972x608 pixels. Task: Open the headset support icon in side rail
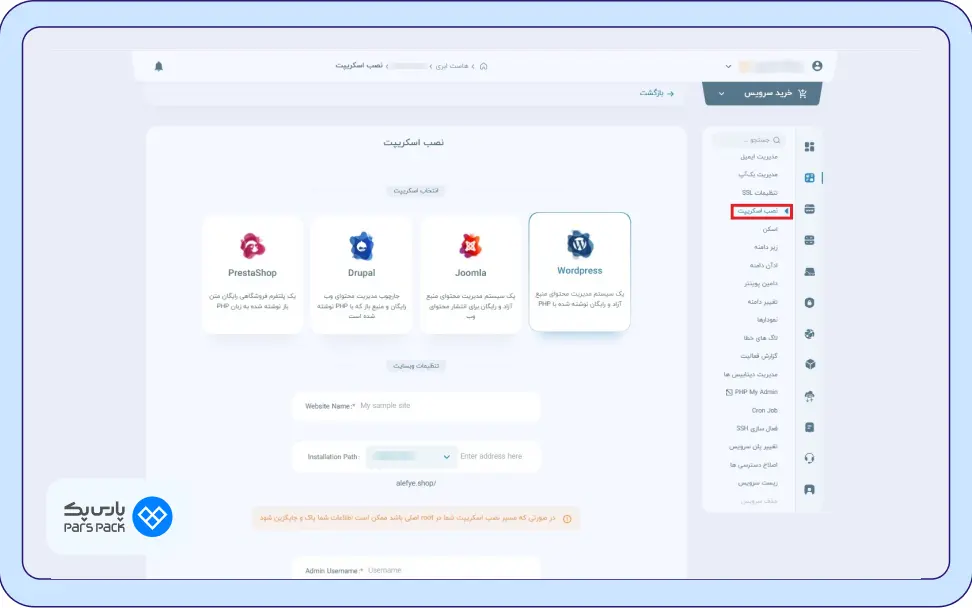[x=810, y=459]
